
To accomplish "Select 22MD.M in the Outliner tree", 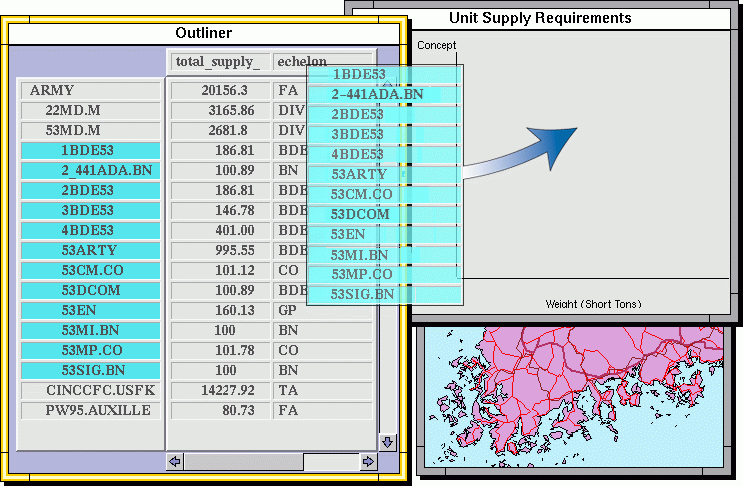I will [90, 111].
